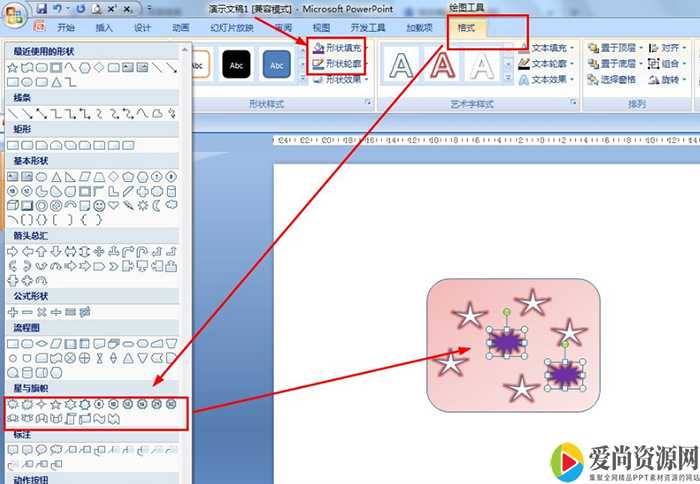Apply the blue Abc shape style

coord(276,66)
